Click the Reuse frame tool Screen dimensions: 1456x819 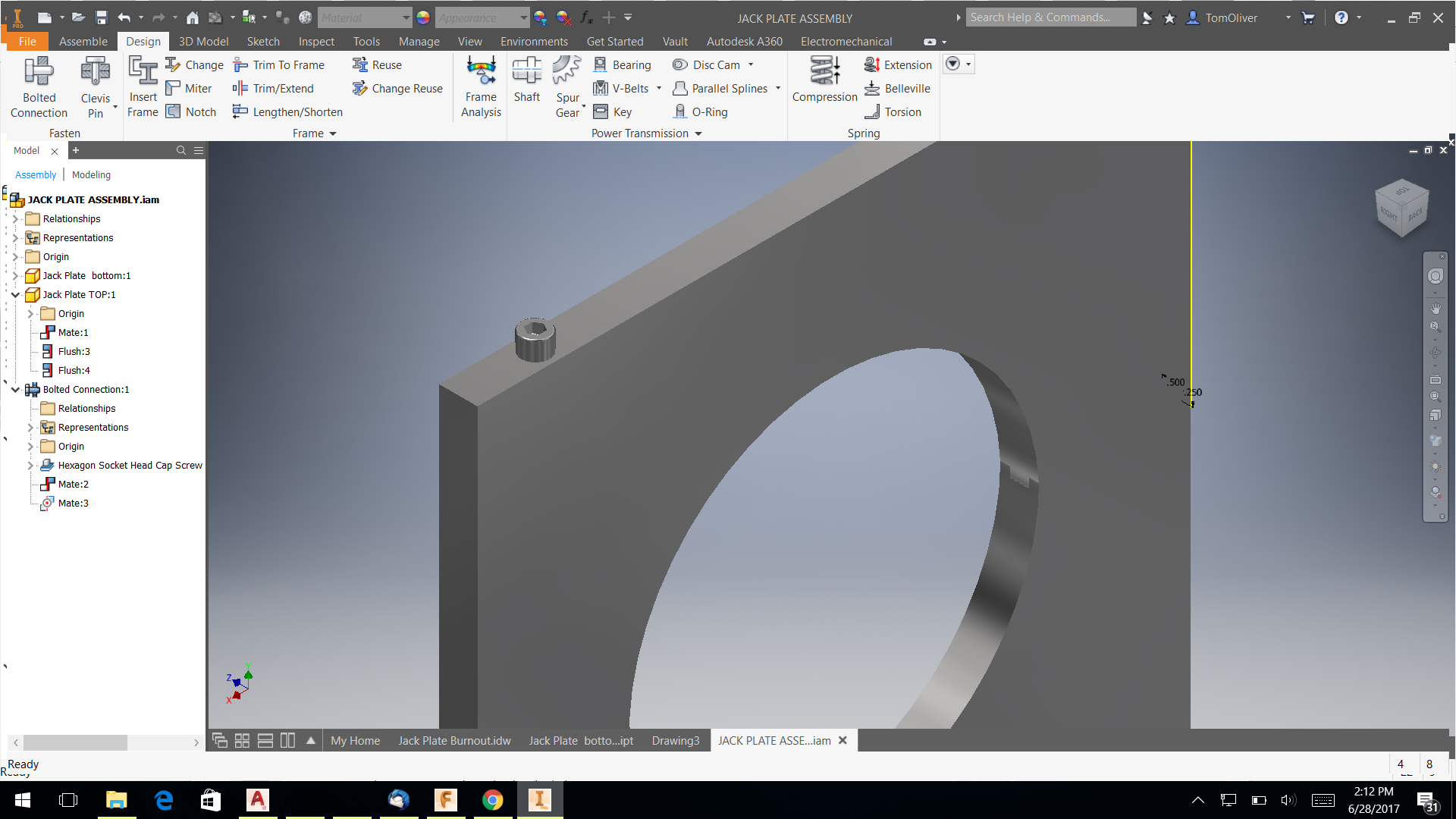[377, 65]
